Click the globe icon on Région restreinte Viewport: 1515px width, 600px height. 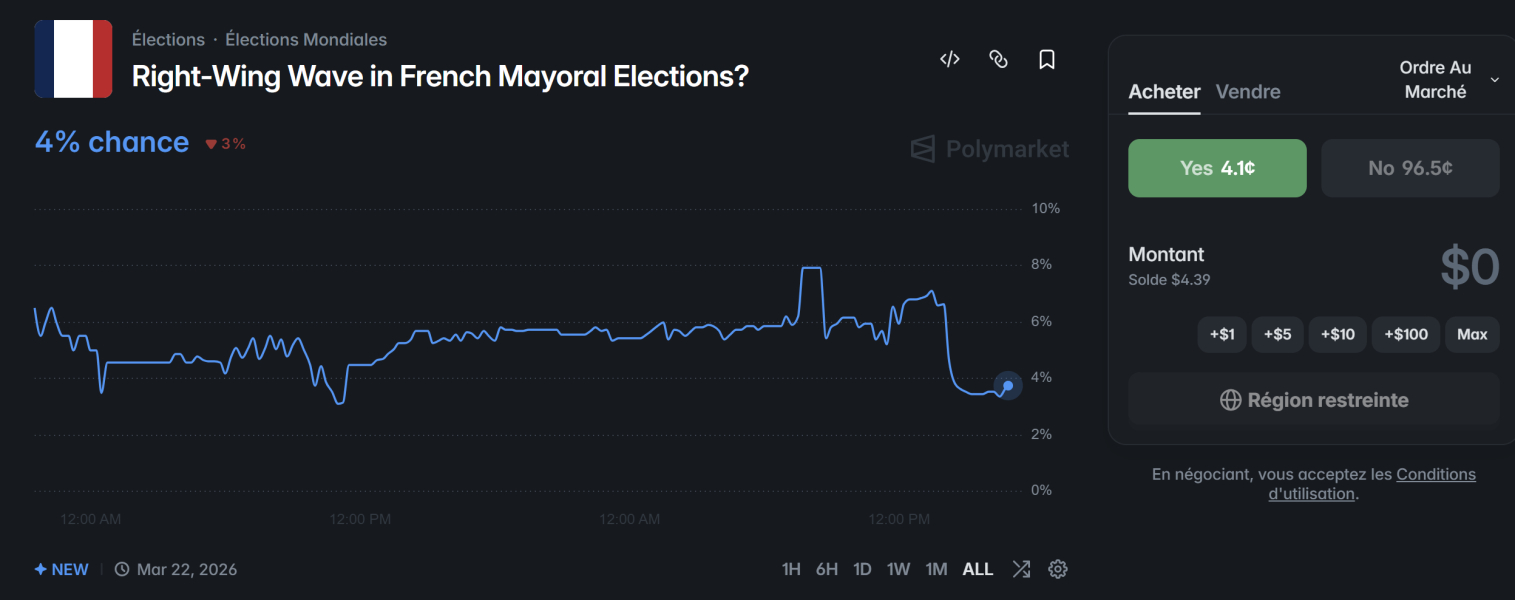[x=1231, y=400]
